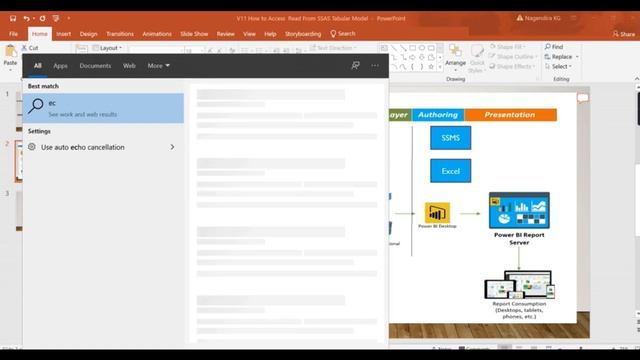Filter search to Web
Image resolution: width=640 pixels, height=360 pixels.
129,66
